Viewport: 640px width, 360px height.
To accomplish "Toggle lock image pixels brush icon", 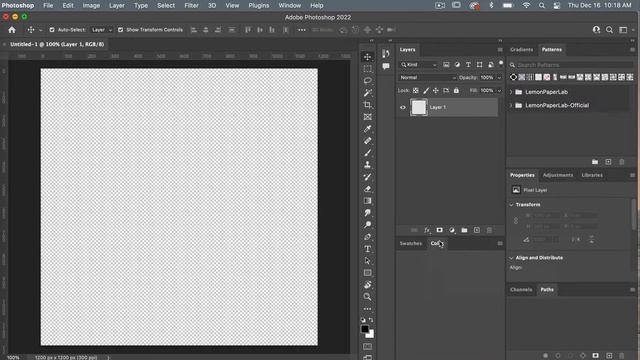I will point(426,91).
